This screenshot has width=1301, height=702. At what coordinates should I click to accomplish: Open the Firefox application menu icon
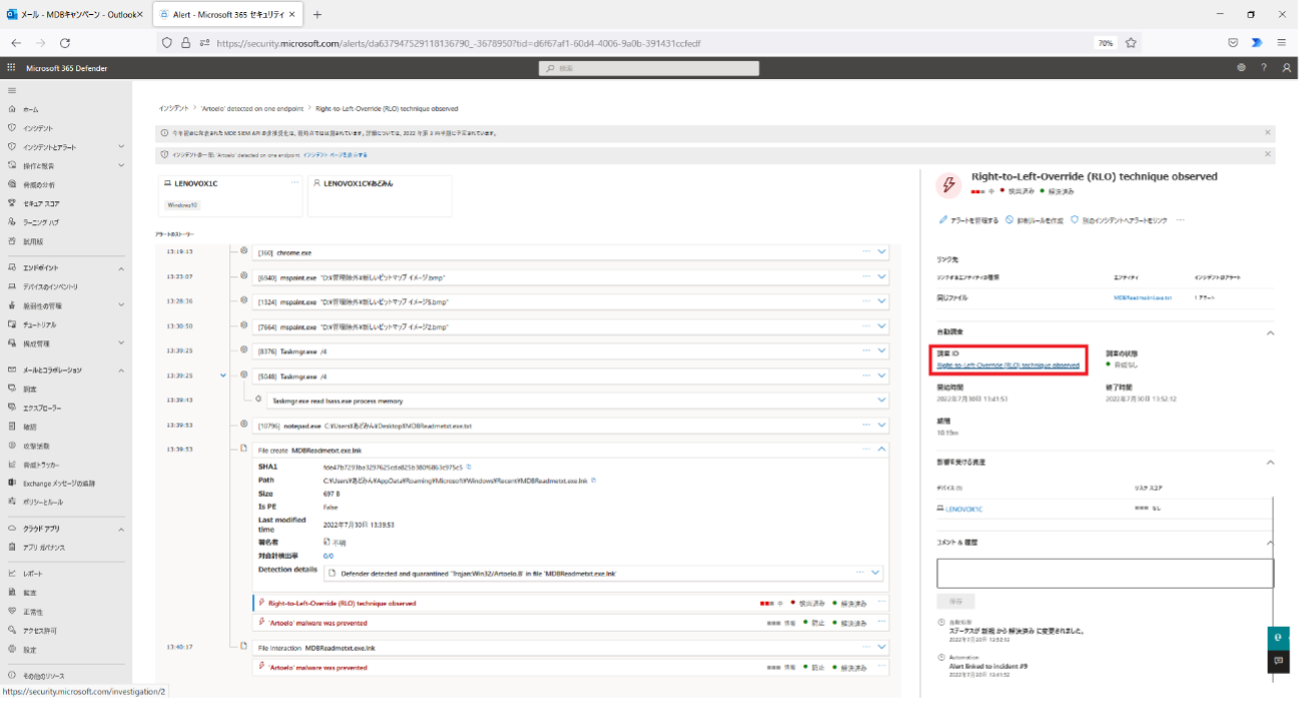pyautogui.click(x=1282, y=43)
